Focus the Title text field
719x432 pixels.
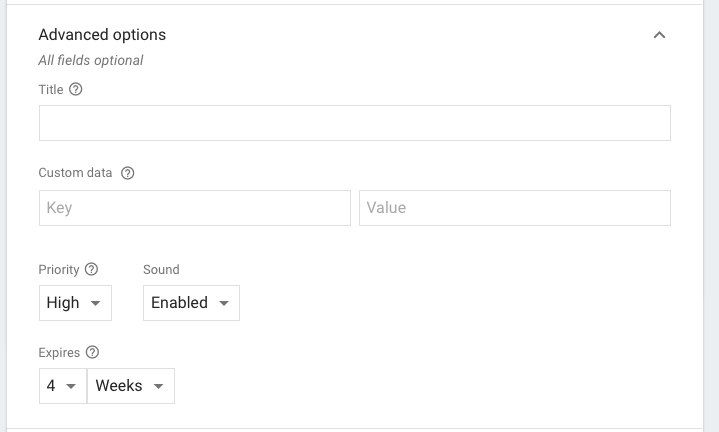click(x=354, y=123)
